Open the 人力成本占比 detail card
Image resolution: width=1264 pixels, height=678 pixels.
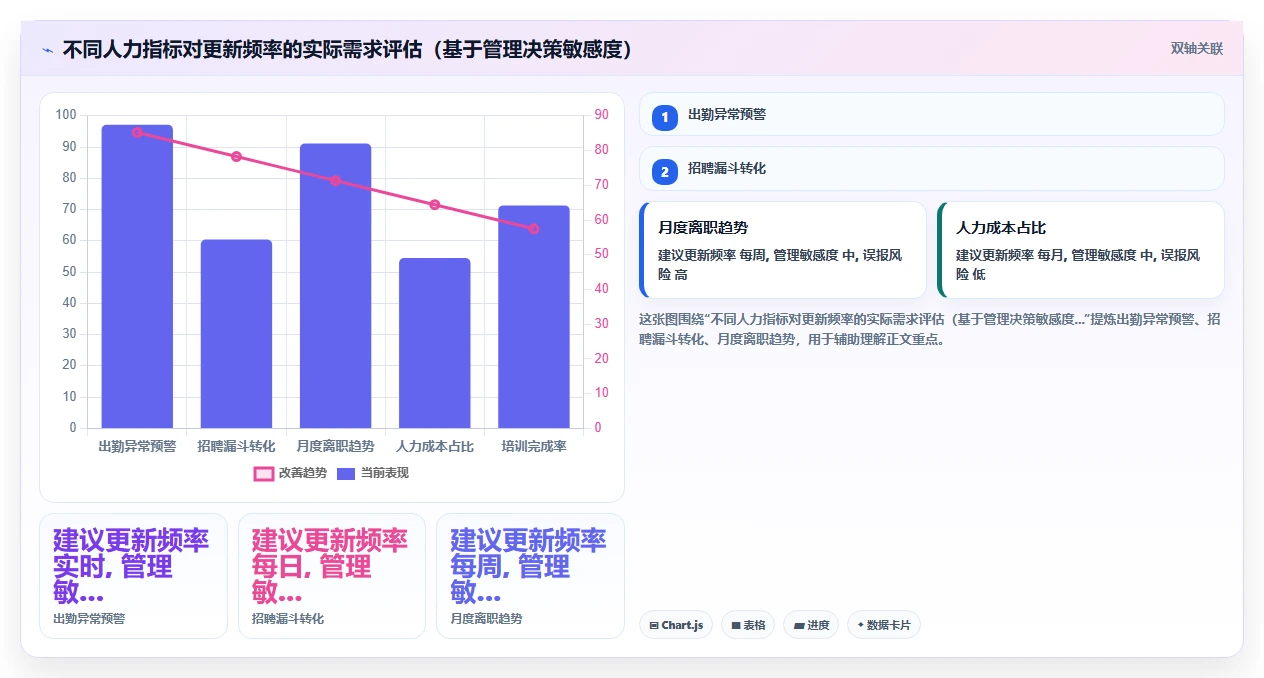[1081, 250]
